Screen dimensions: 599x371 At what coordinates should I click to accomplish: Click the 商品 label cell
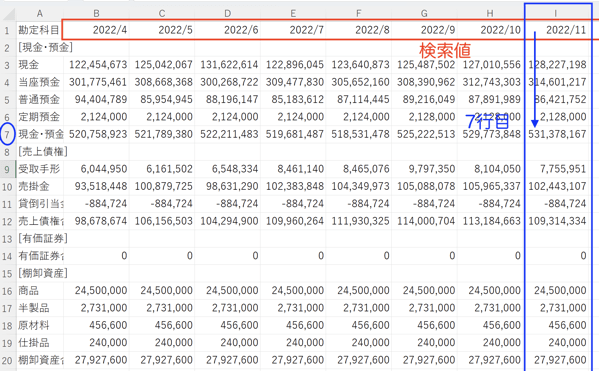[x=40, y=290]
